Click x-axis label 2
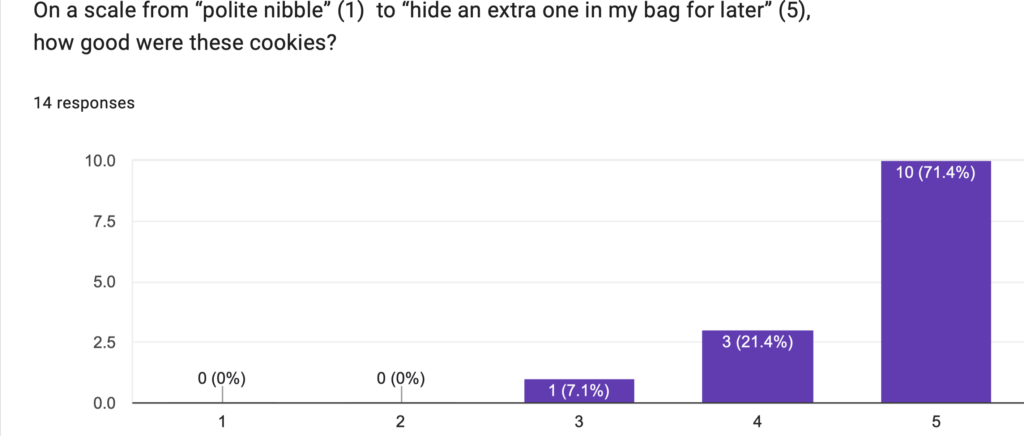 [x=401, y=422]
